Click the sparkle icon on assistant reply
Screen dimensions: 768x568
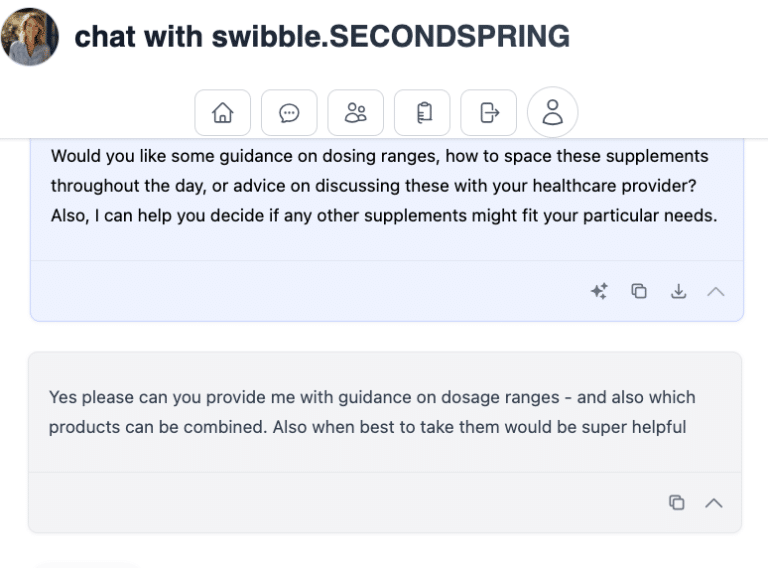[x=599, y=291]
